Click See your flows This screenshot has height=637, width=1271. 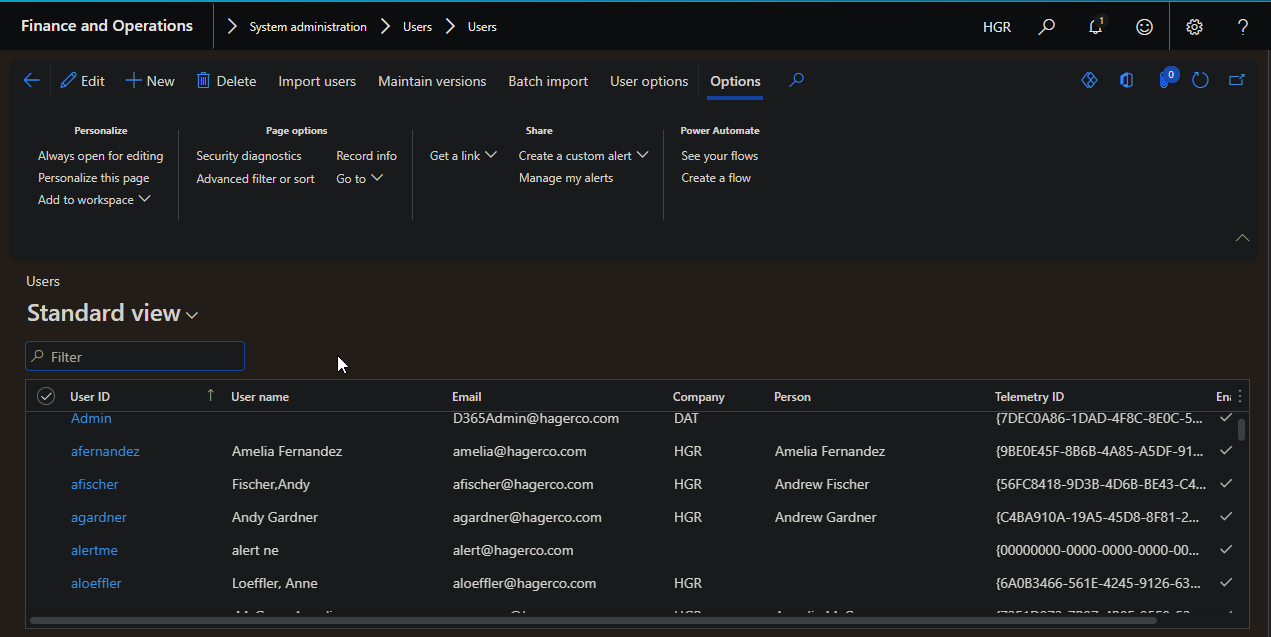pyautogui.click(x=720, y=156)
